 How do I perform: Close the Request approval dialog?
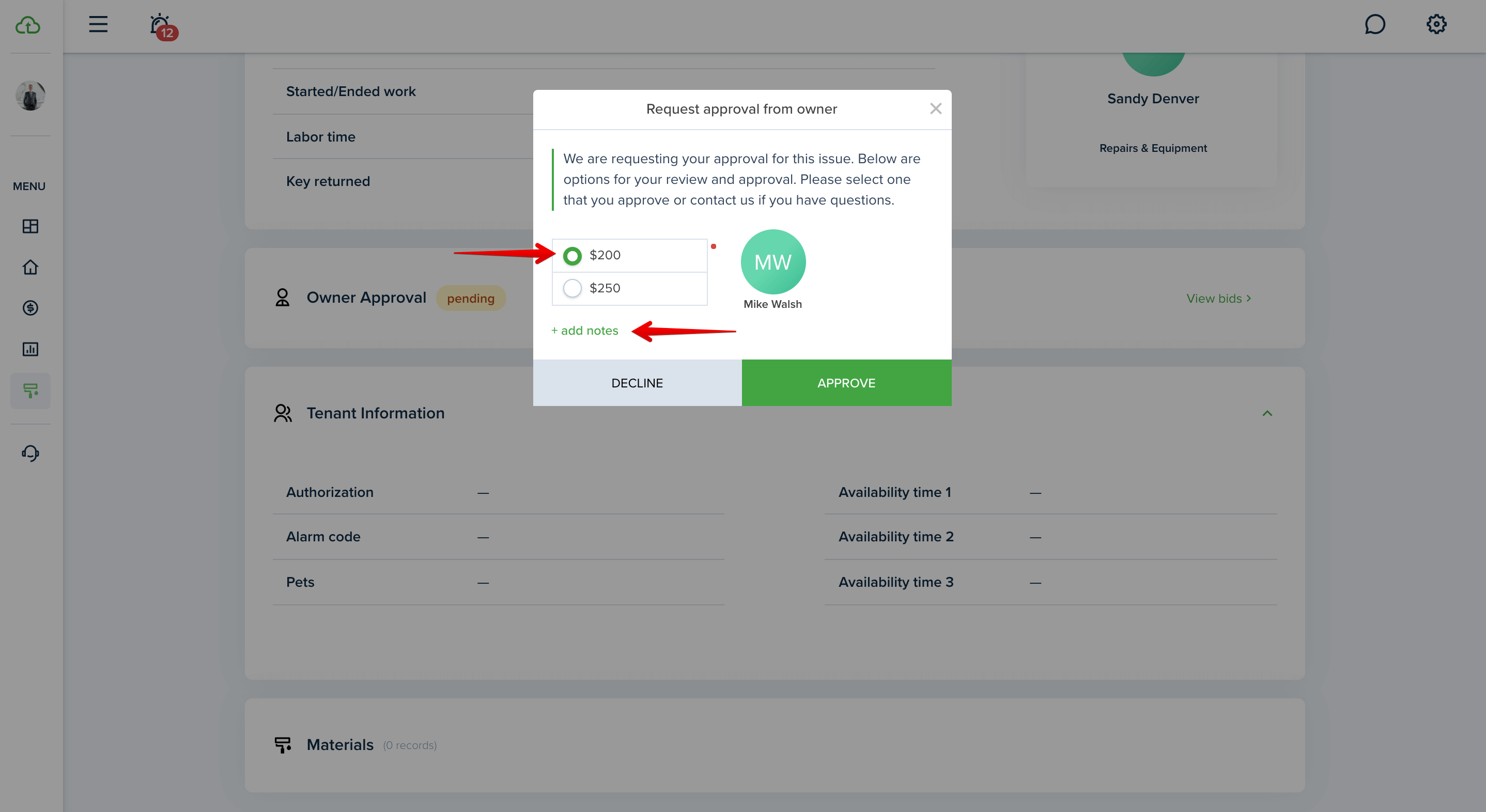[x=935, y=108]
